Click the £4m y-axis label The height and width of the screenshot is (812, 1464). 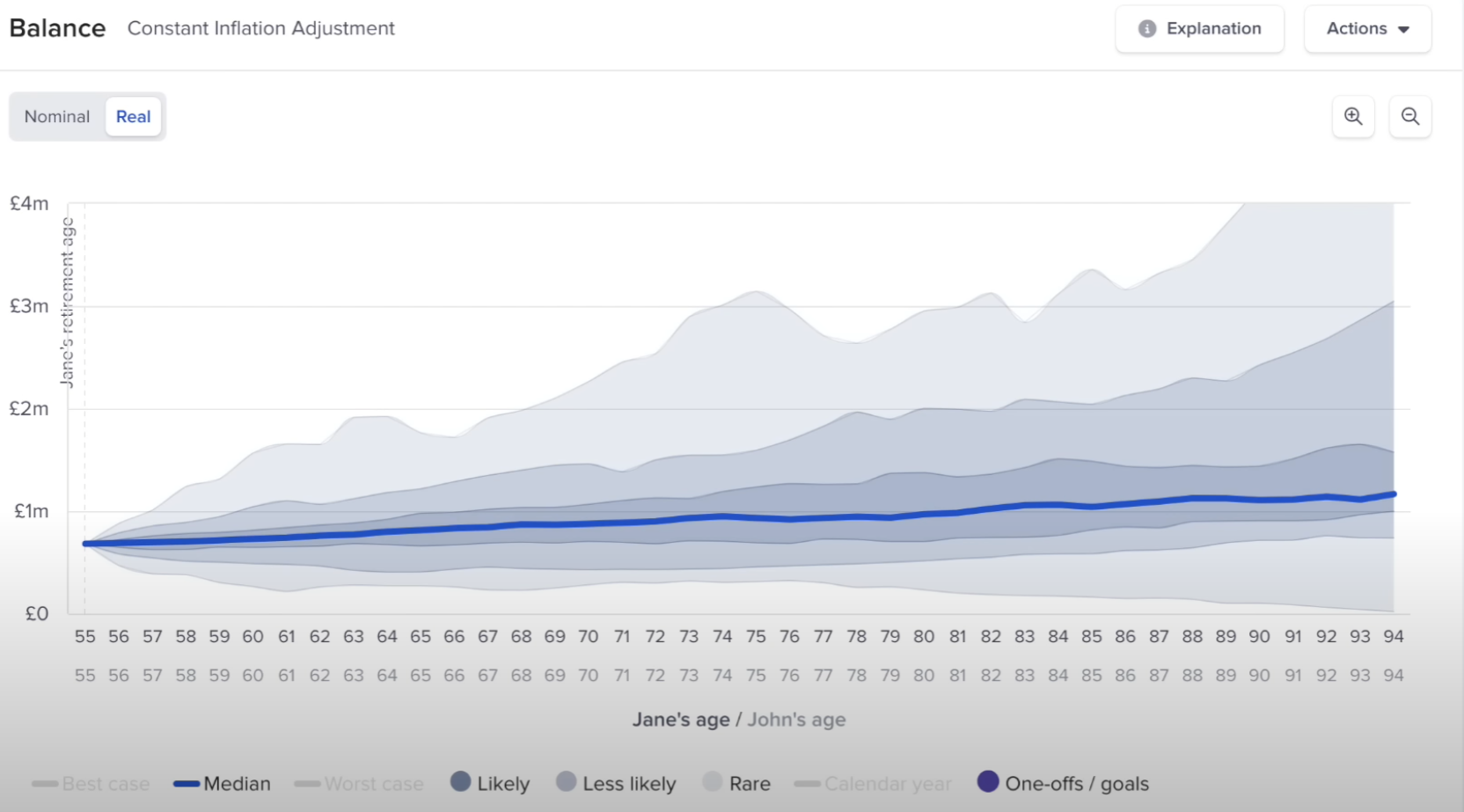pyautogui.click(x=29, y=203)
